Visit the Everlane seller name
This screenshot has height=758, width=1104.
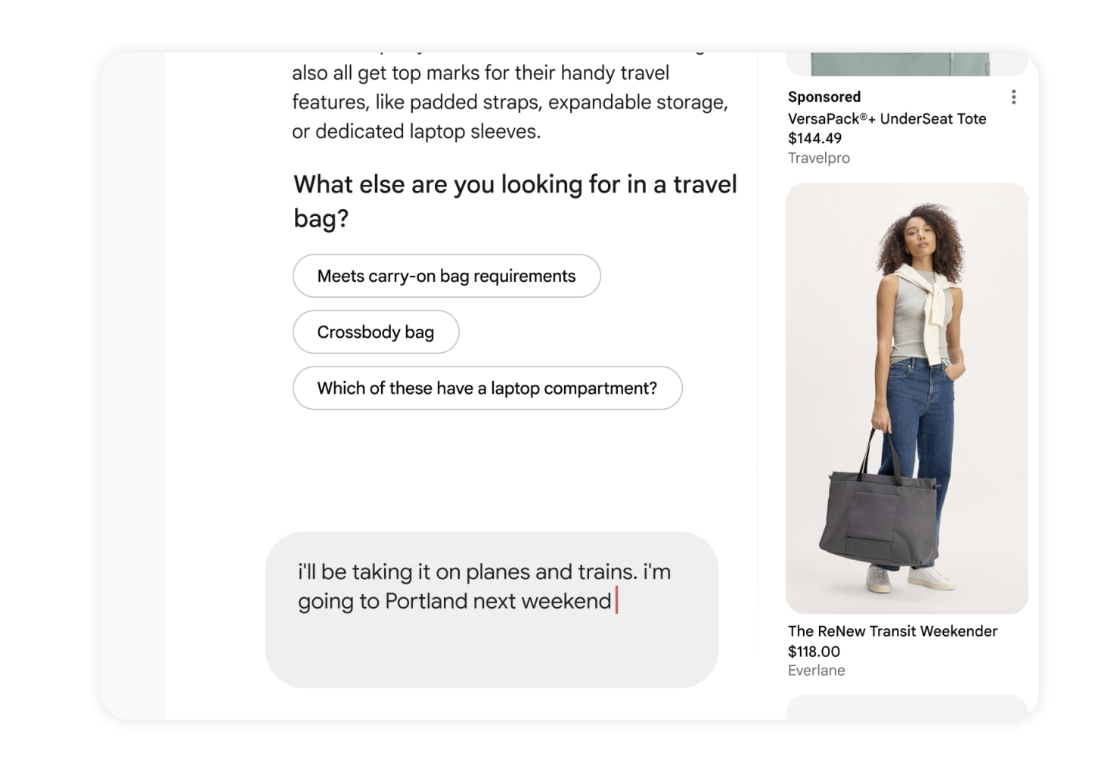tap(816, 670)
